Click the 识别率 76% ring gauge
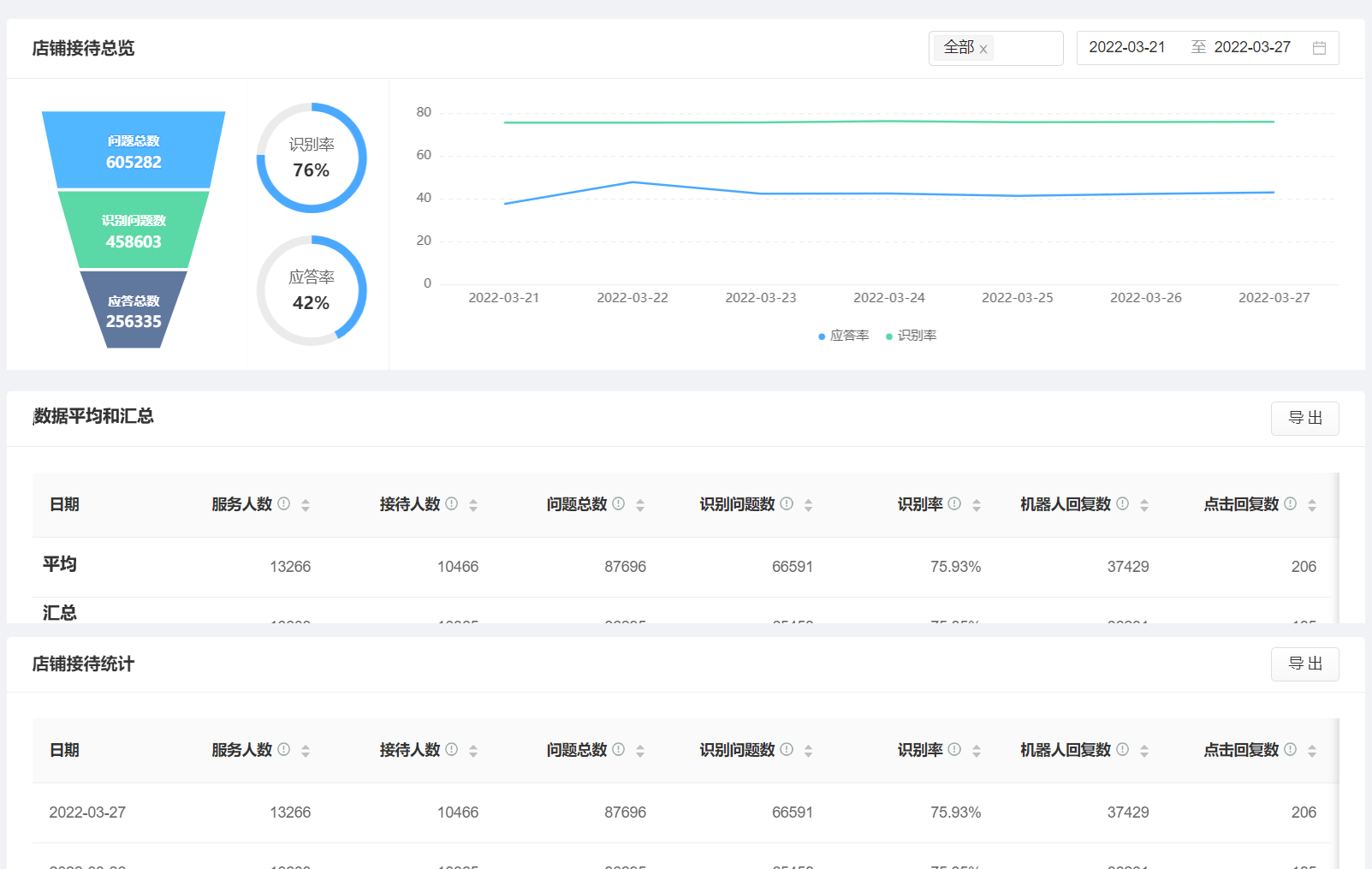1372x869 pixels. pos(312,158)
